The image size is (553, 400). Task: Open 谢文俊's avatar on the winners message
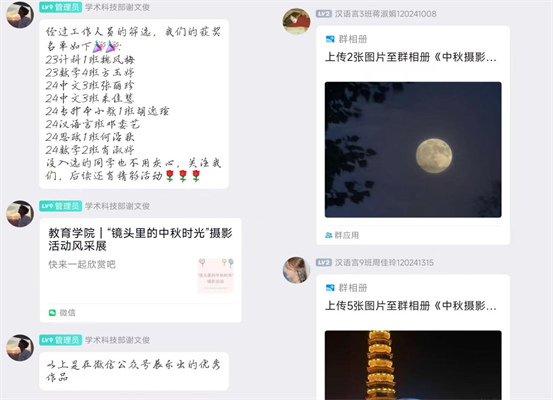tap(20, 15)
